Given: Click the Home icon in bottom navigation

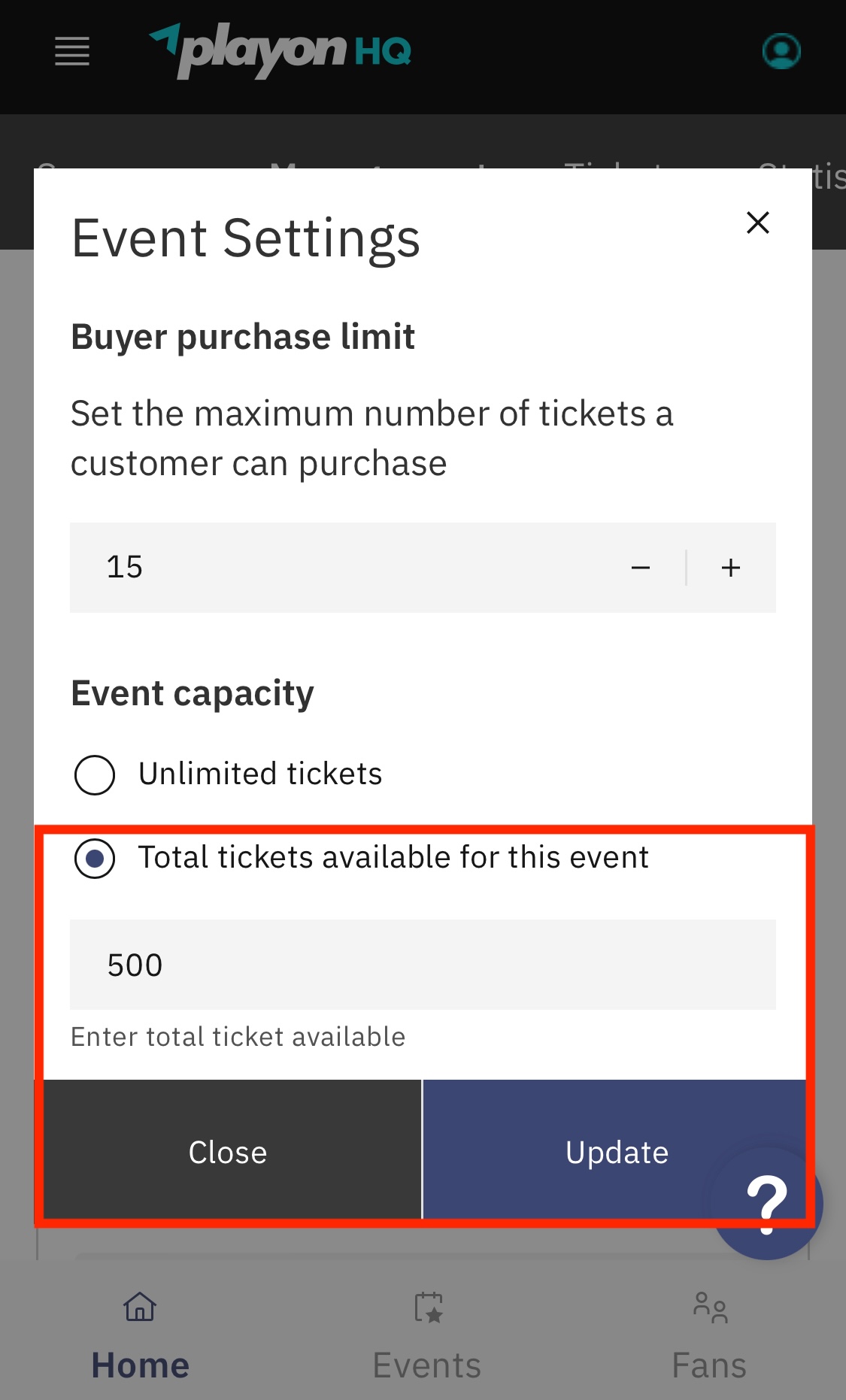Looking at the screenshot, I should pyautogui.click(x=139, y=1307).
